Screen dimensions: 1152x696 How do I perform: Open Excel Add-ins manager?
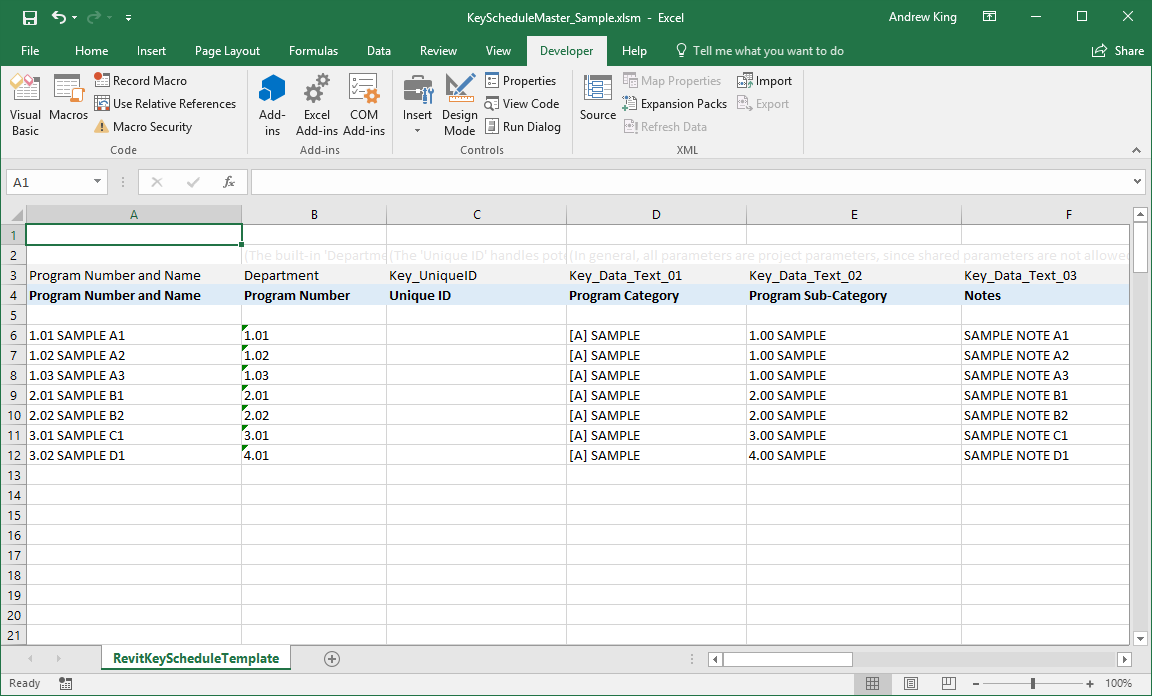317,105
